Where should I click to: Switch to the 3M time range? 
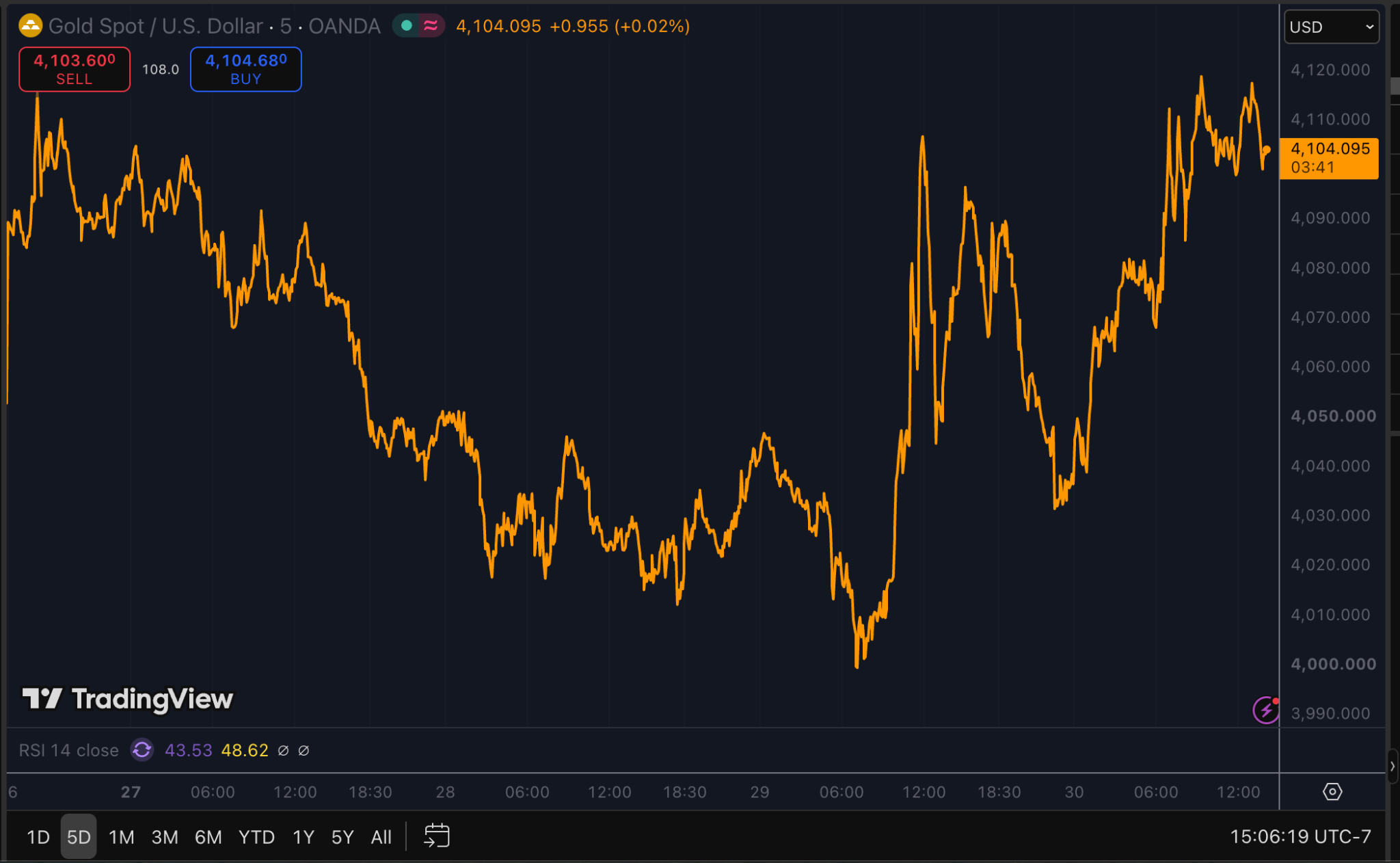click(165, 837)
